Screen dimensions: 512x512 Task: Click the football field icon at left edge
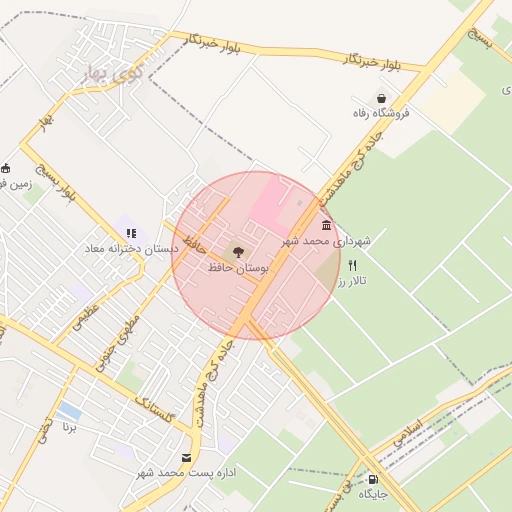[x=5, y=169]
